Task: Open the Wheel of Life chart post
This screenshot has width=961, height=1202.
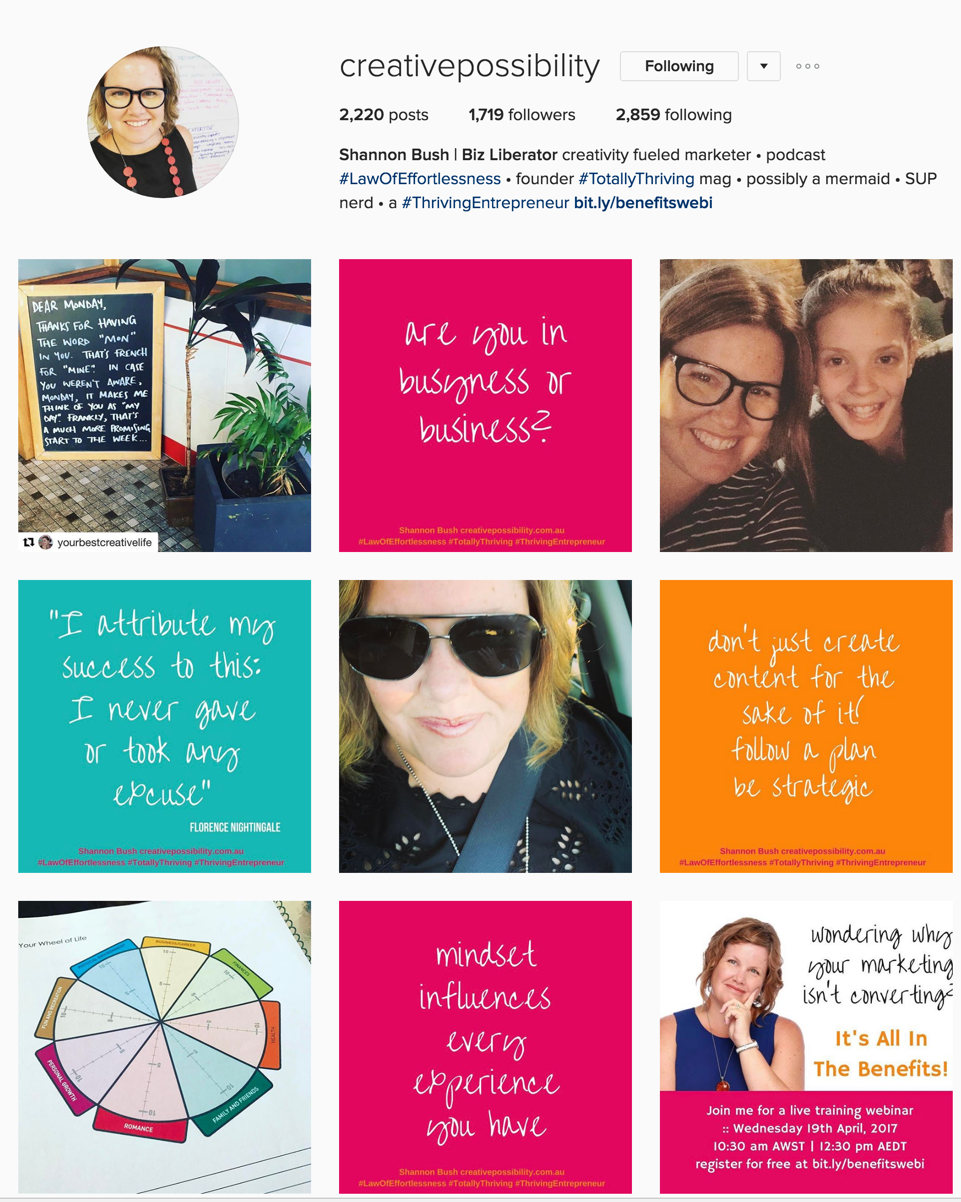Action: click(164, 1047)
